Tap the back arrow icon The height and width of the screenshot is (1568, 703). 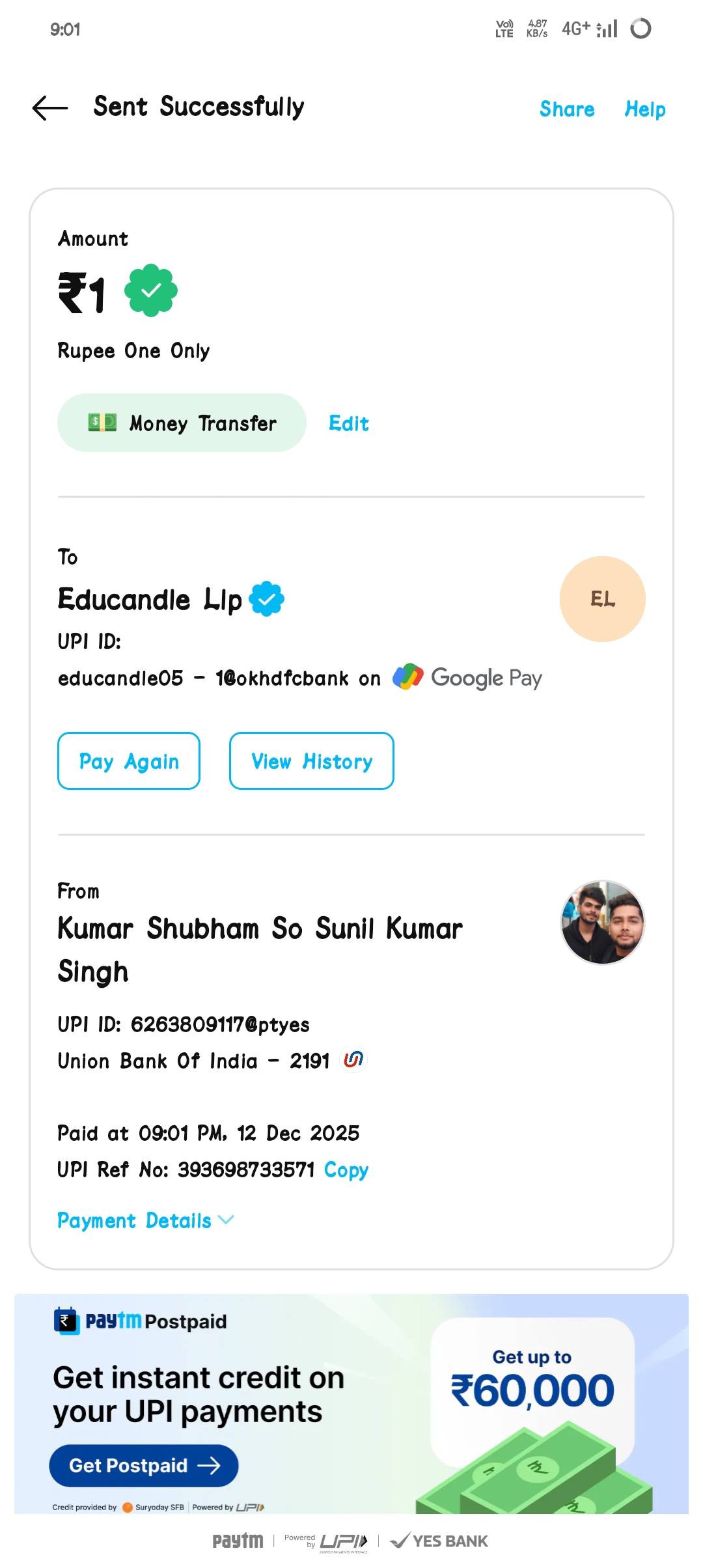(50, 108)
